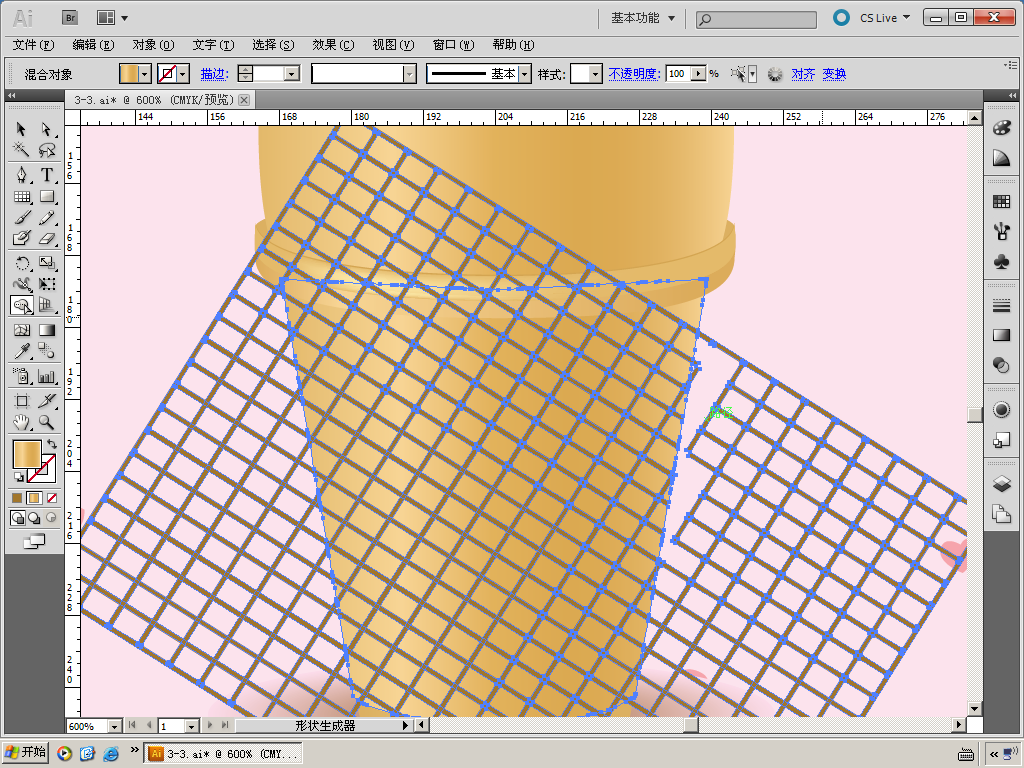This screenshot has height=768, width=1024.
Task: Select the Type tool
Action: click(46, 175)
